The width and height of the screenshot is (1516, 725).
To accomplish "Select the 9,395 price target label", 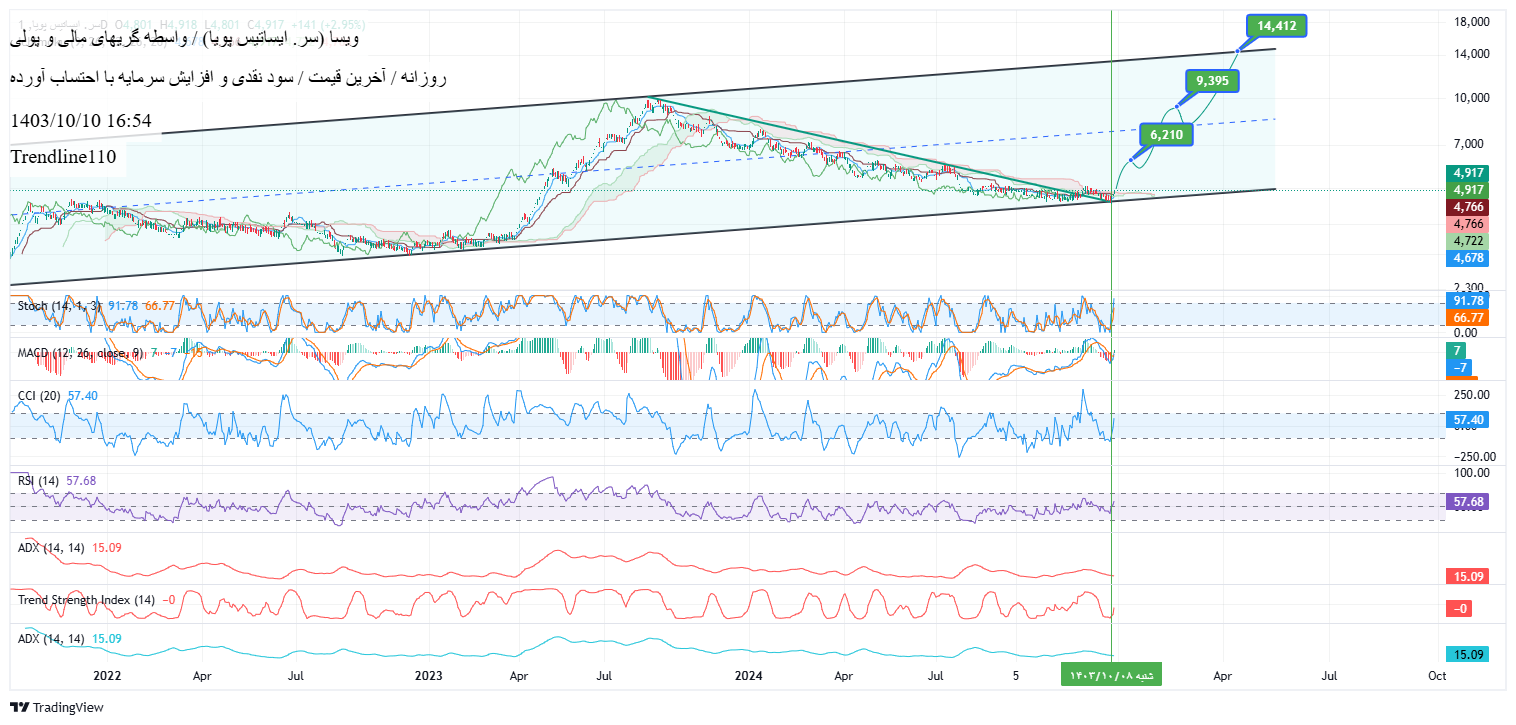I will point(1212,81).
